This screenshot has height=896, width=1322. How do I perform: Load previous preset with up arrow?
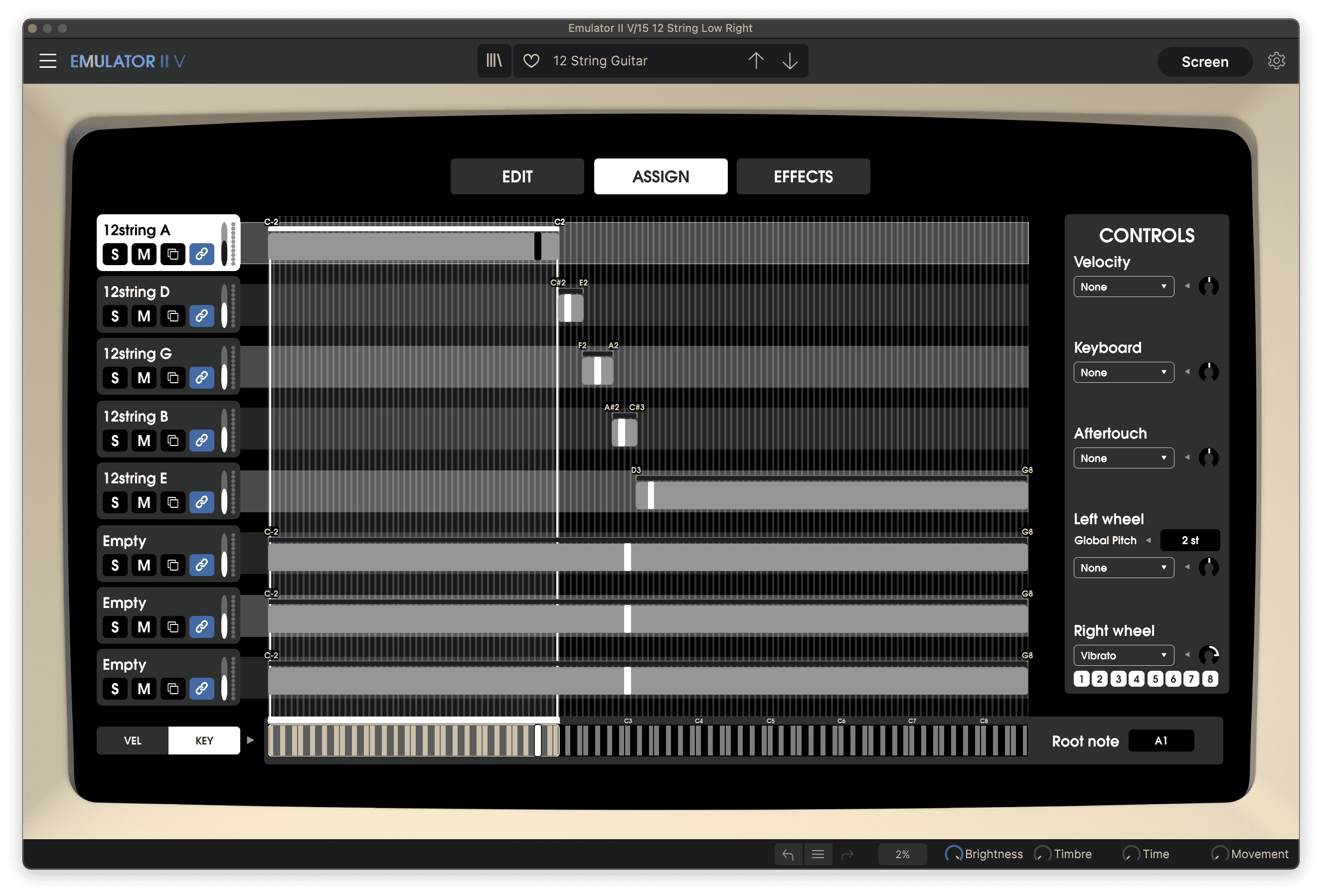[x=755, y=61]
